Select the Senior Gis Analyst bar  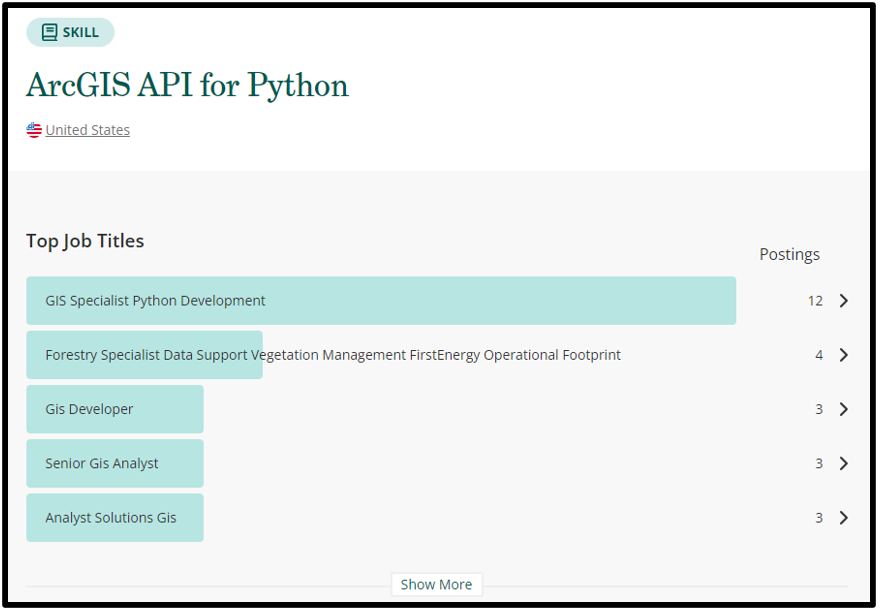pos(115,463)
